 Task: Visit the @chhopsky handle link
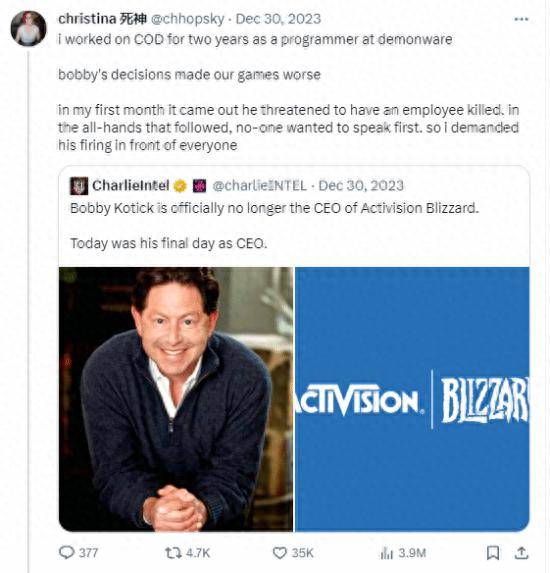click(187, 19)
